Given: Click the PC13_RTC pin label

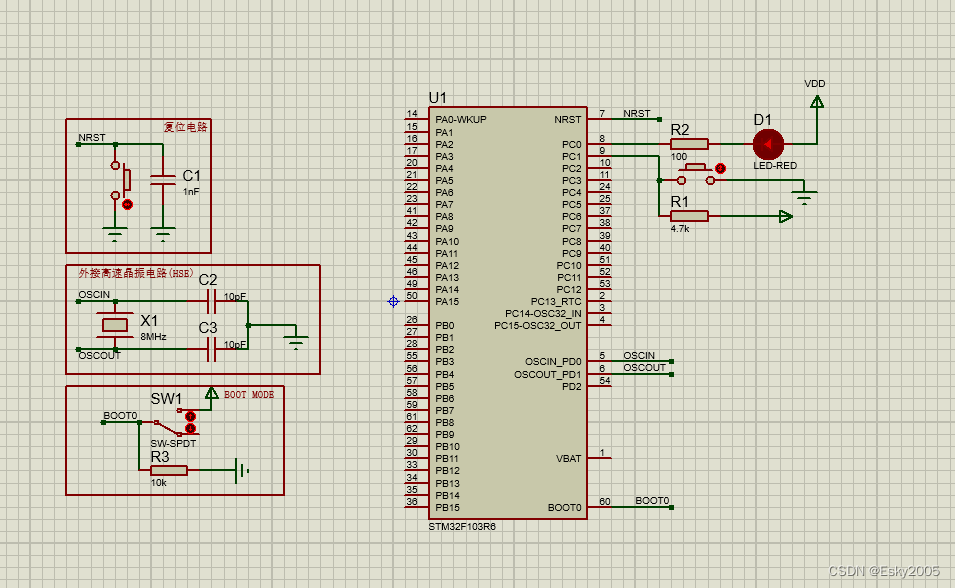Looking at the screenshot, I should (x=556, y=301).
